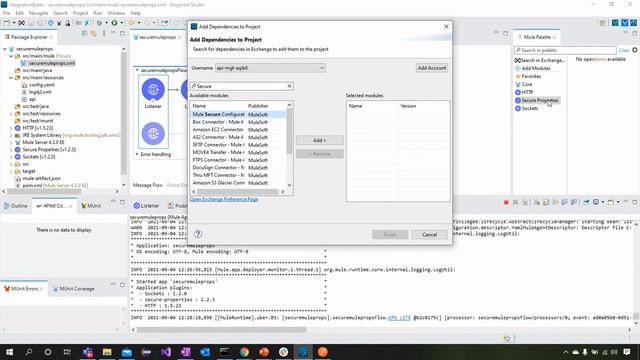Image resolution: width=640 pixels, height=360 pixels.
Task: Click the green Run toolbar icon
Action: click(x=115, y=23)
